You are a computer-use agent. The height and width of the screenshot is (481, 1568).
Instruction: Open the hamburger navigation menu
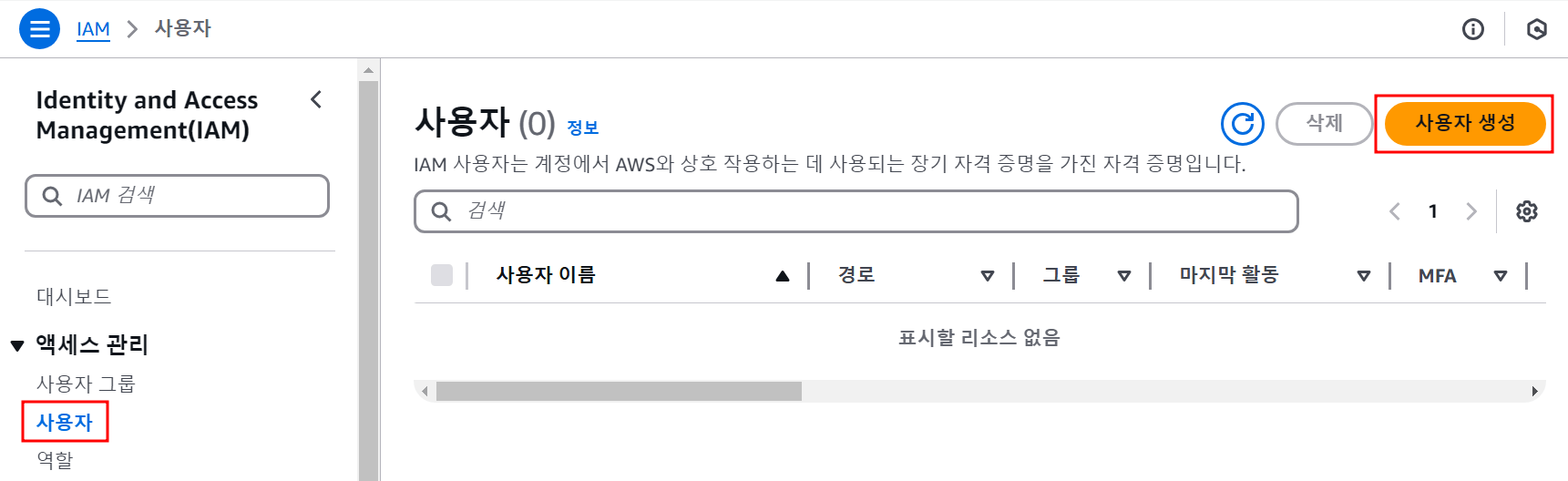coord(39,29)
